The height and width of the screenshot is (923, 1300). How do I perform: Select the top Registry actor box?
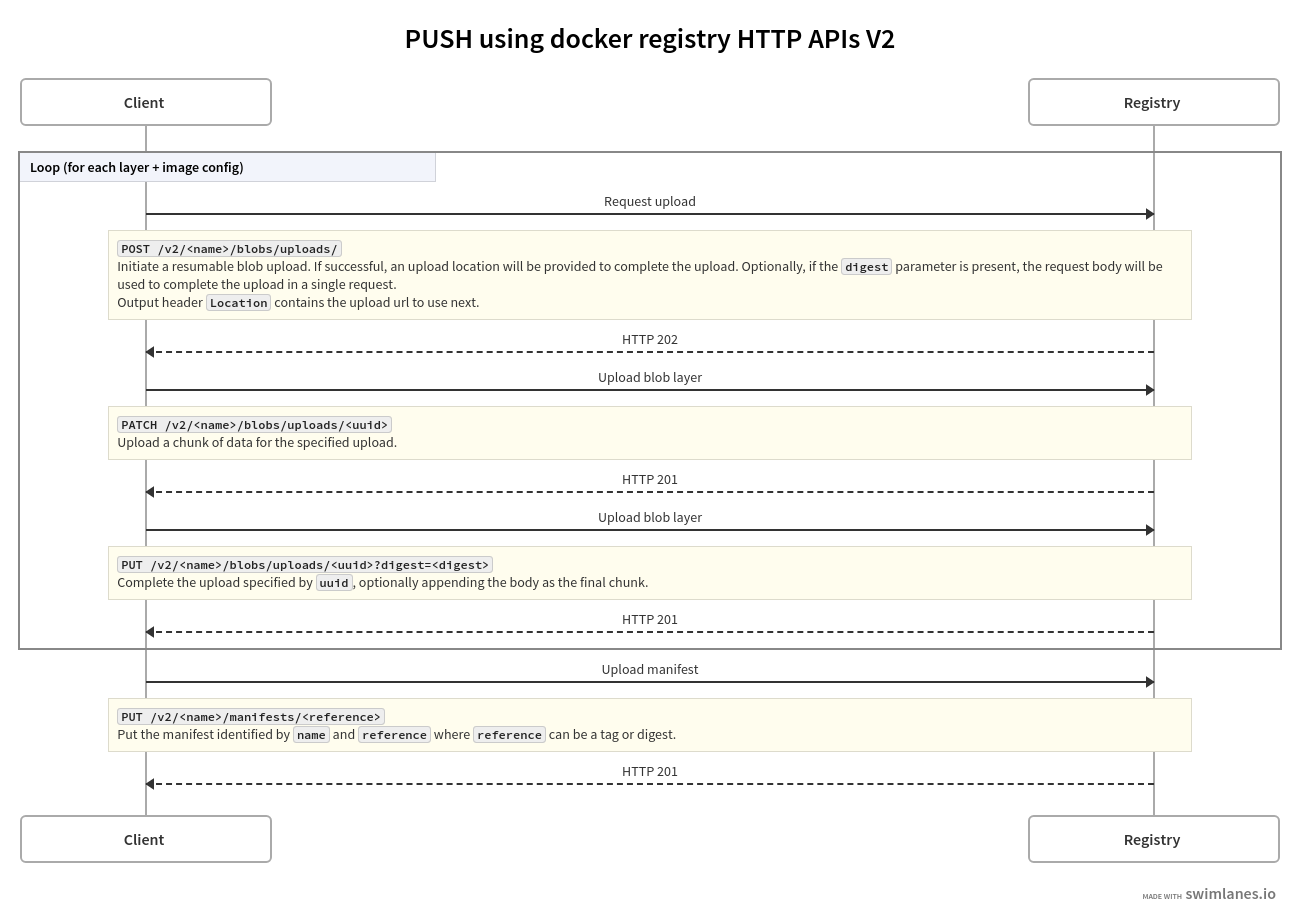[x=1153, y=102]
